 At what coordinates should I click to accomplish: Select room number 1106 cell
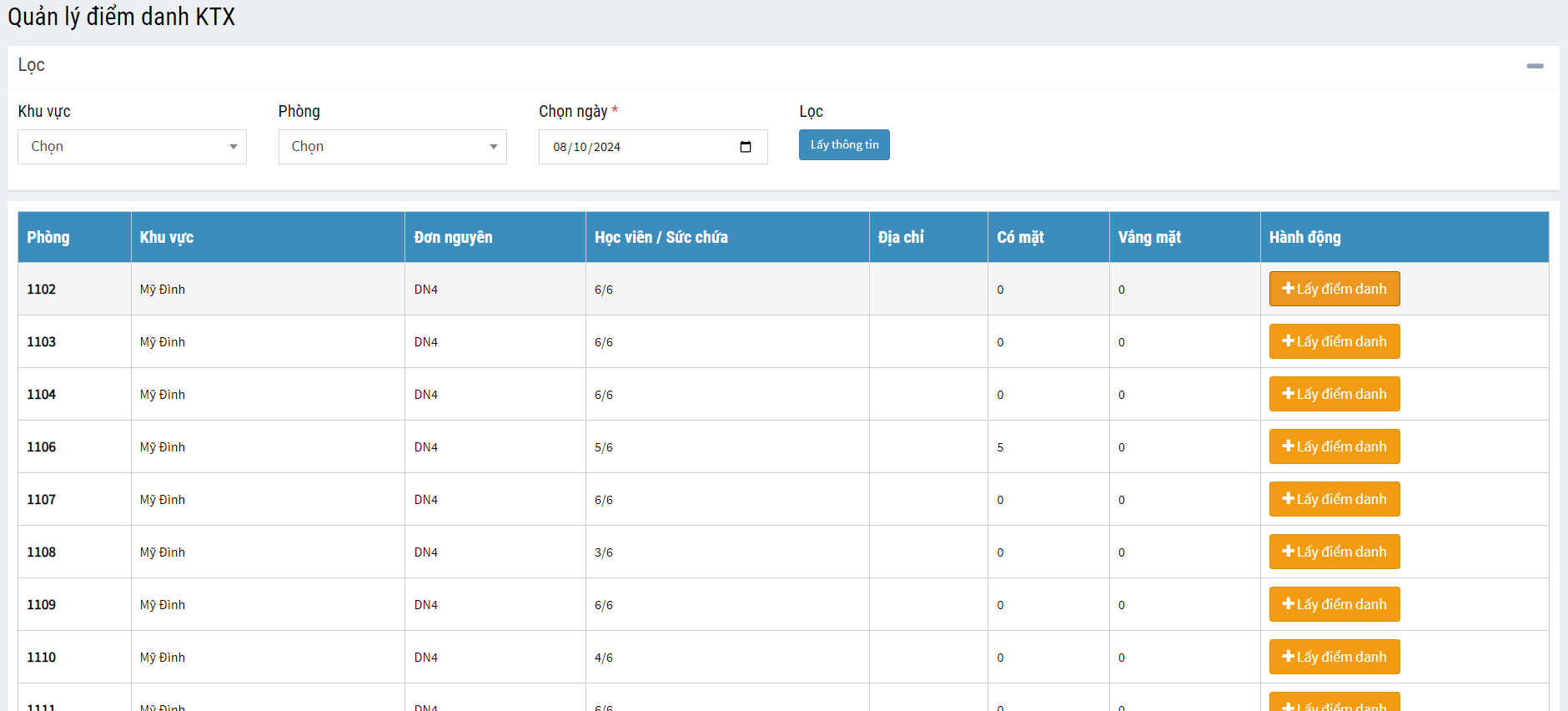(x=42, y=447)
